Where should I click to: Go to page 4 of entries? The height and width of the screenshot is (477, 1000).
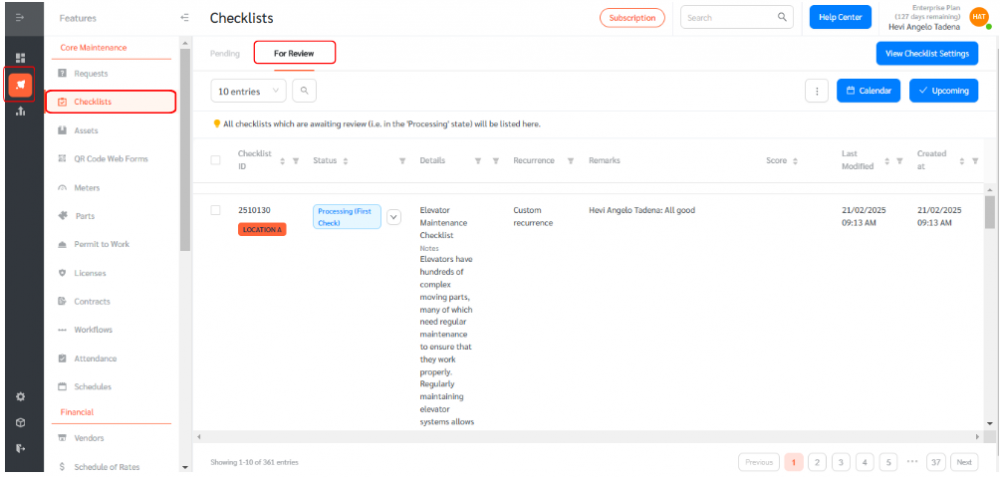click(865, 462)
